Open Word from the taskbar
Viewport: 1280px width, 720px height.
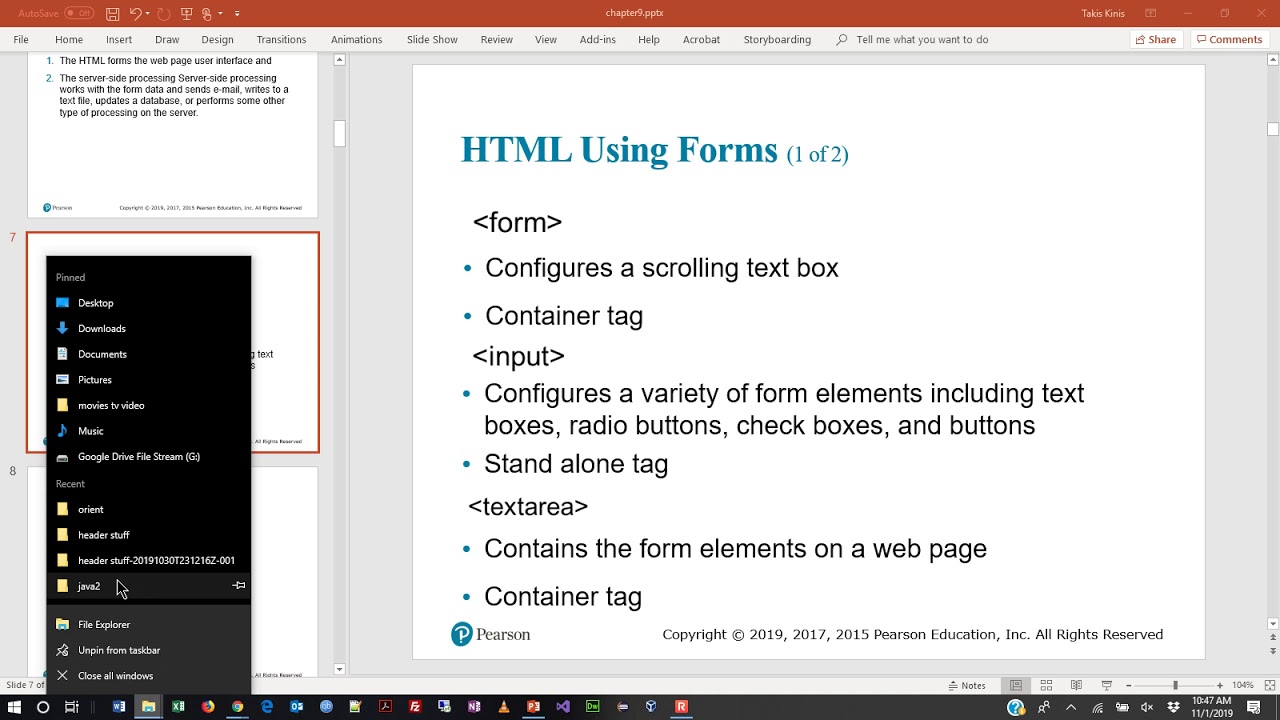point(119,707)
